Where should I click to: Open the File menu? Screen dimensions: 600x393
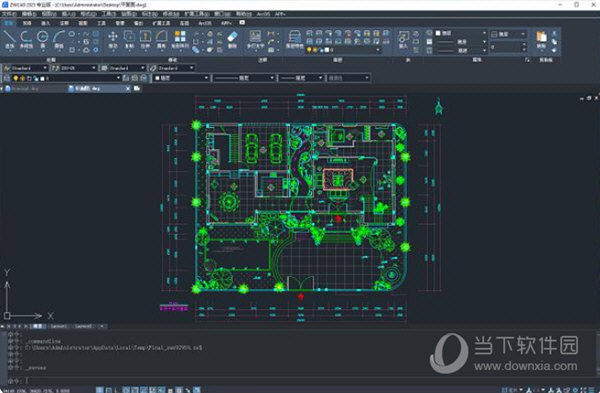click(8, 14)
